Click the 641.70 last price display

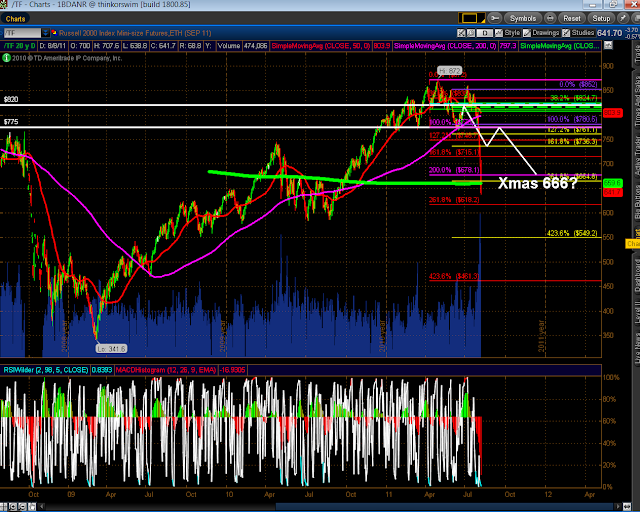click(609, 33)
